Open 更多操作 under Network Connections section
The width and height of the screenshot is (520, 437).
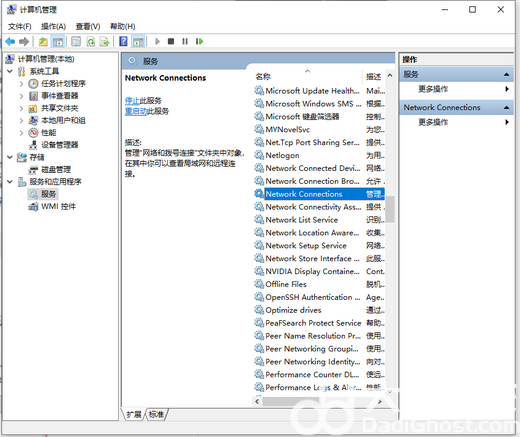pos(433,122)
